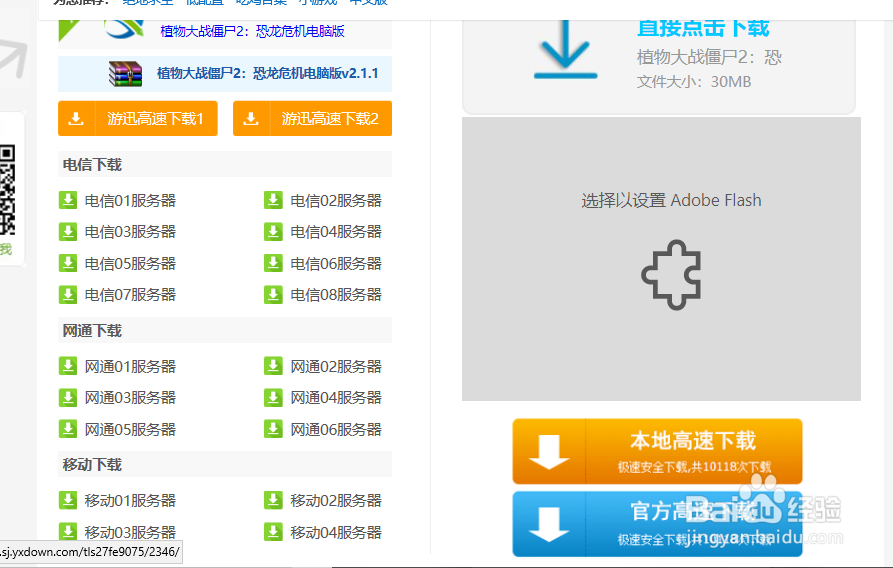Open 移动04服务器 download link
Viewport: 893px width, 568px height.
pos(336,532)
